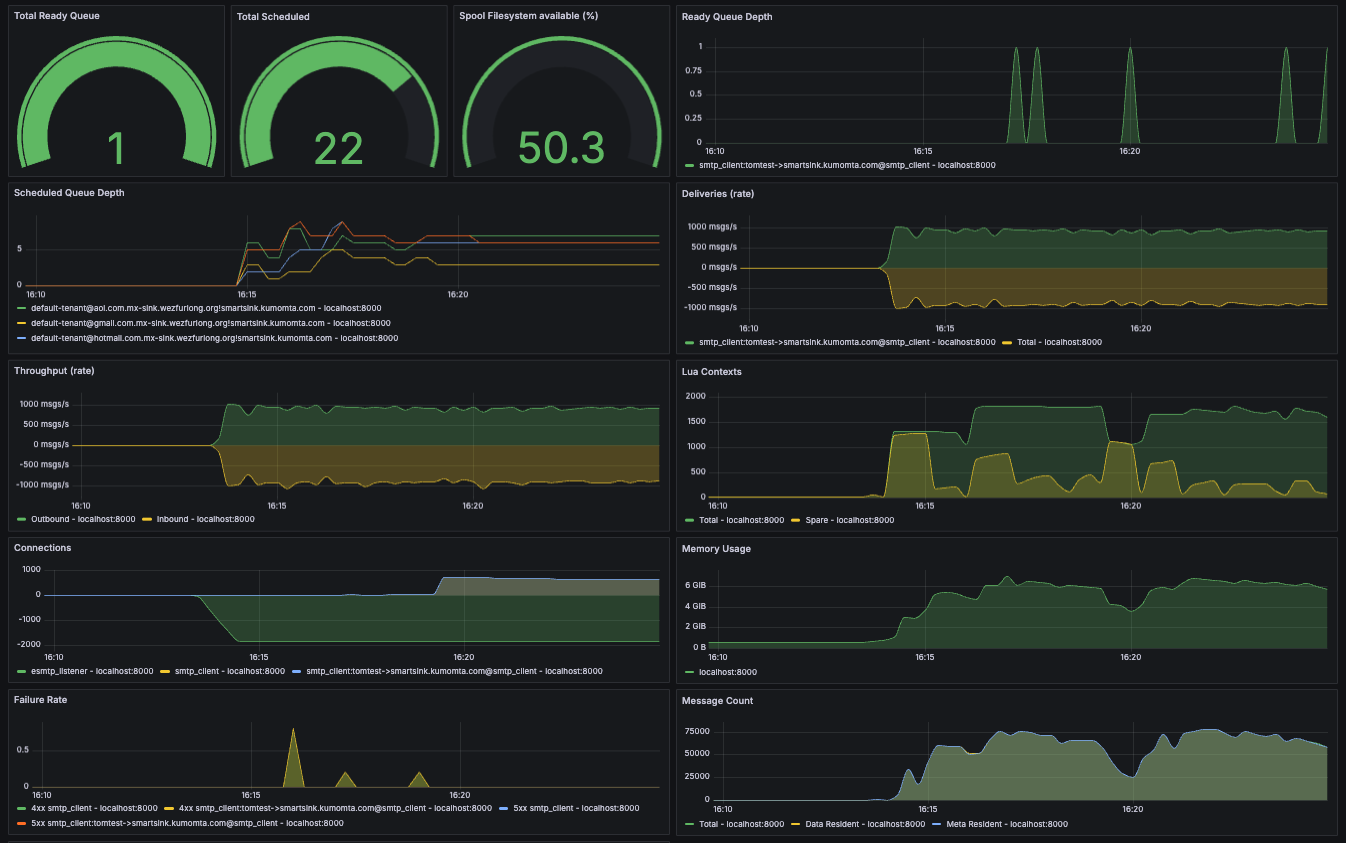Toggle Meta Resident series in Message Count legend
The height and width of the screenshot is (843, 1346).
(x=1007, y=824)
